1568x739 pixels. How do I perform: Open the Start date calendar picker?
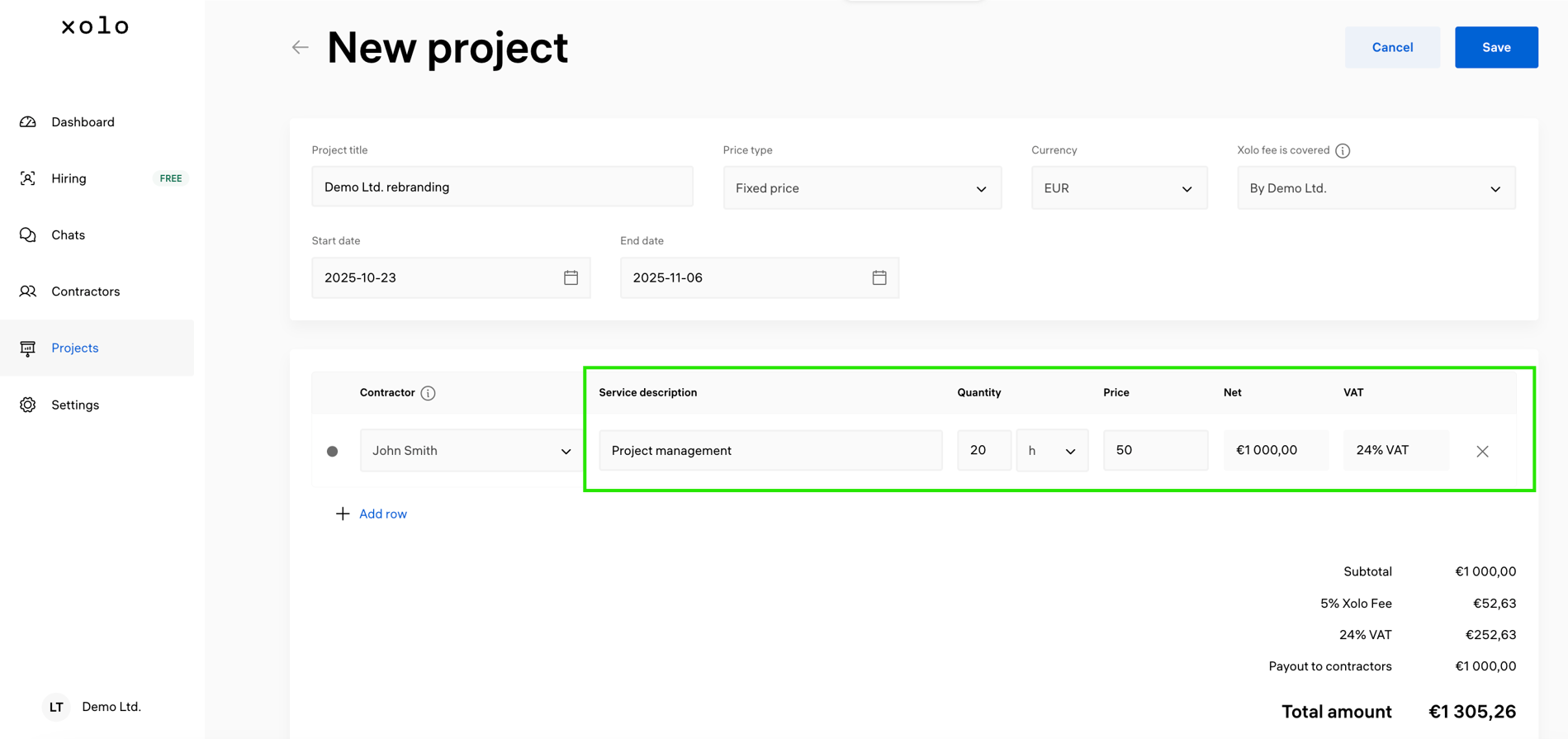[x=571, y=277]
